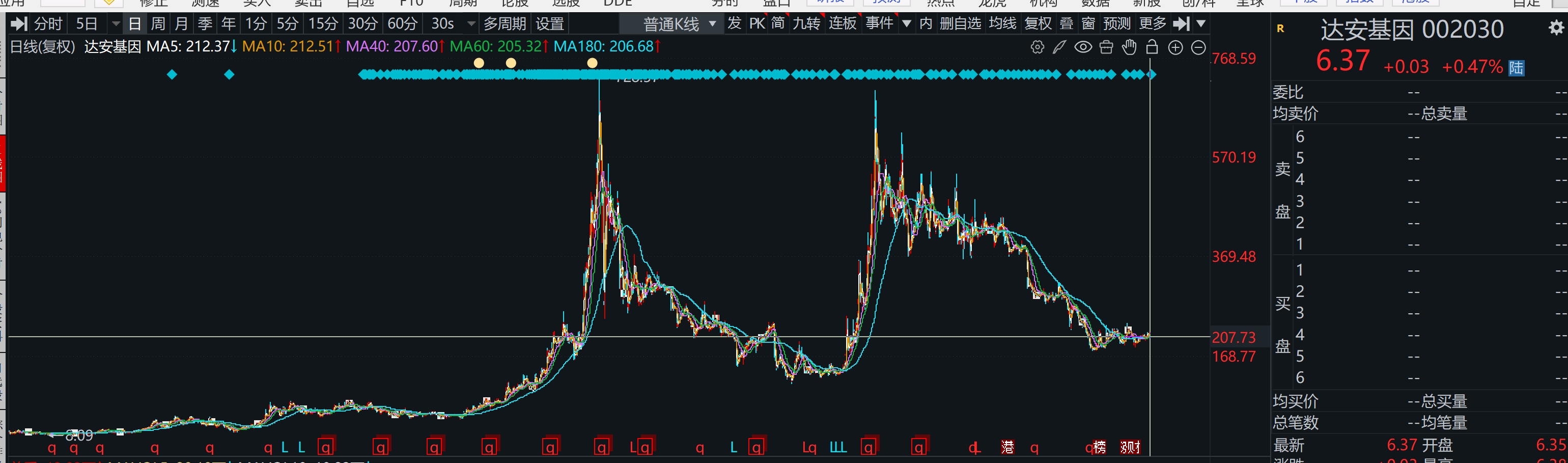Zoom in with the plus circle icon

(x=1175, y=47)
